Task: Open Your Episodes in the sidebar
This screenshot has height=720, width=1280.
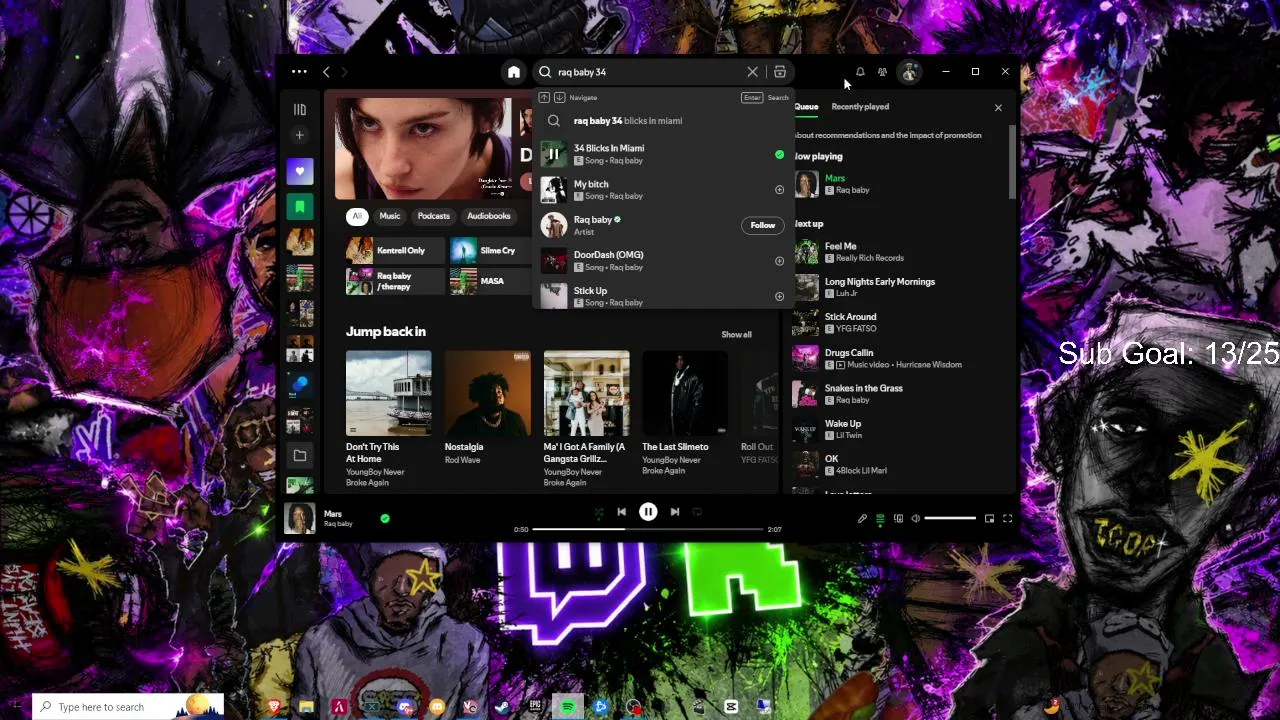Action: pos(300,207)
